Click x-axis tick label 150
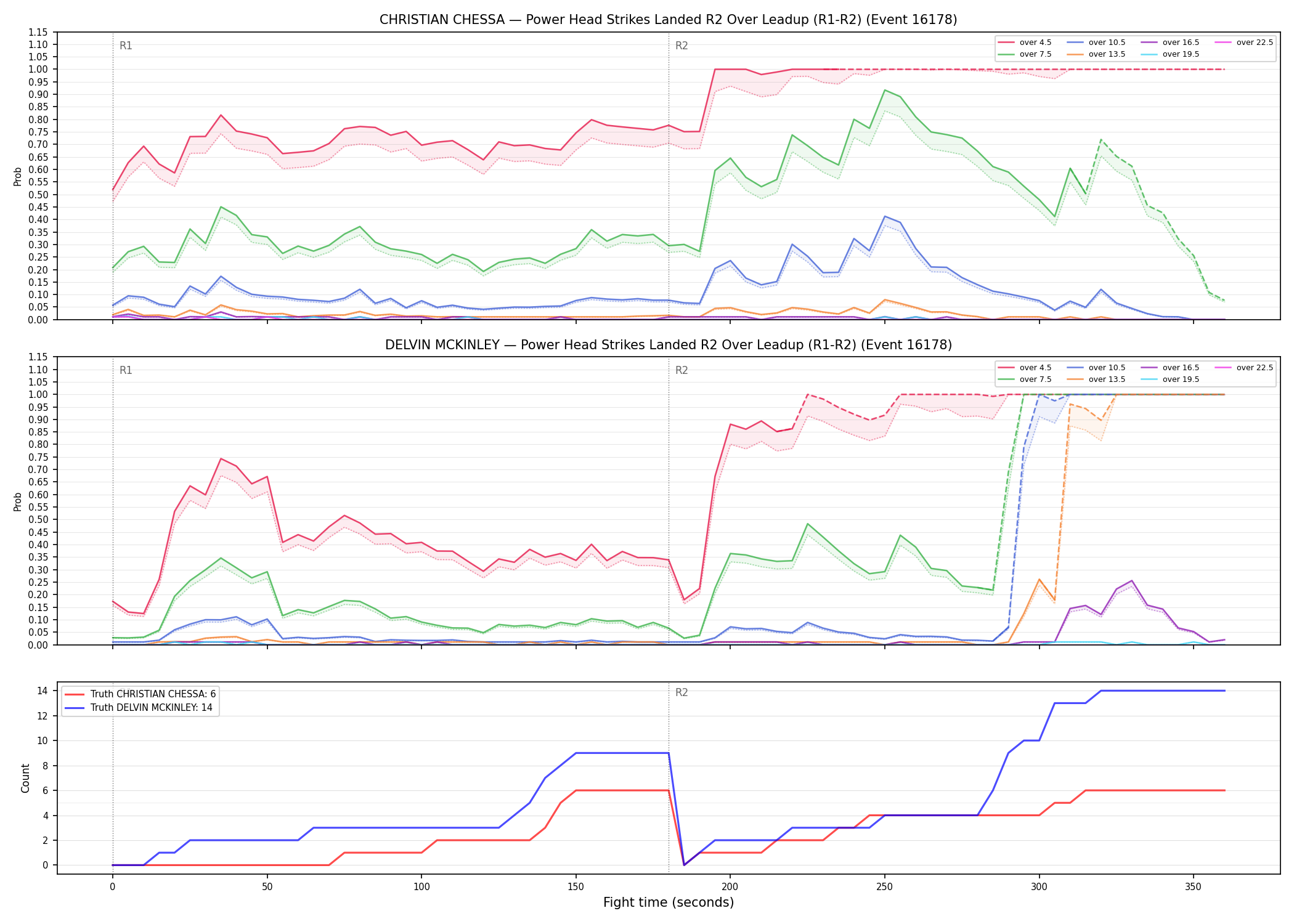Image resolution: width=1294 pixels, height=924 pixels. pos(576,887)
